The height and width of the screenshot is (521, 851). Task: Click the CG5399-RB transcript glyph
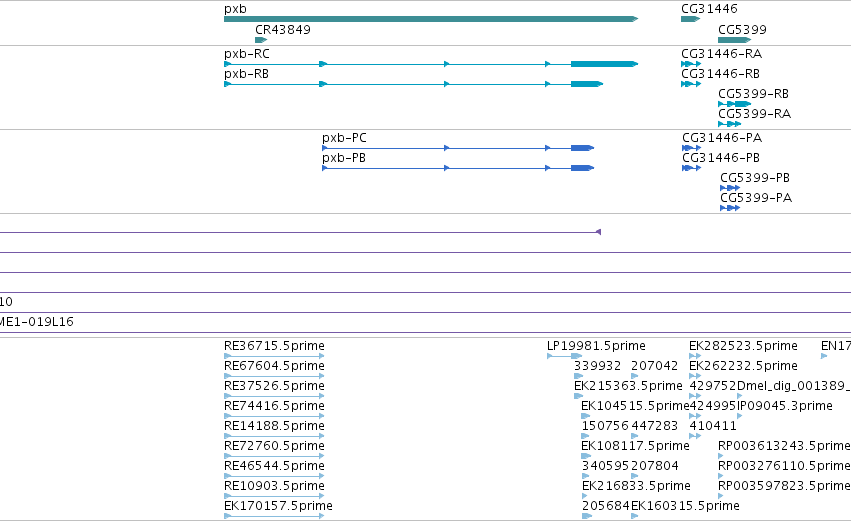734,104
